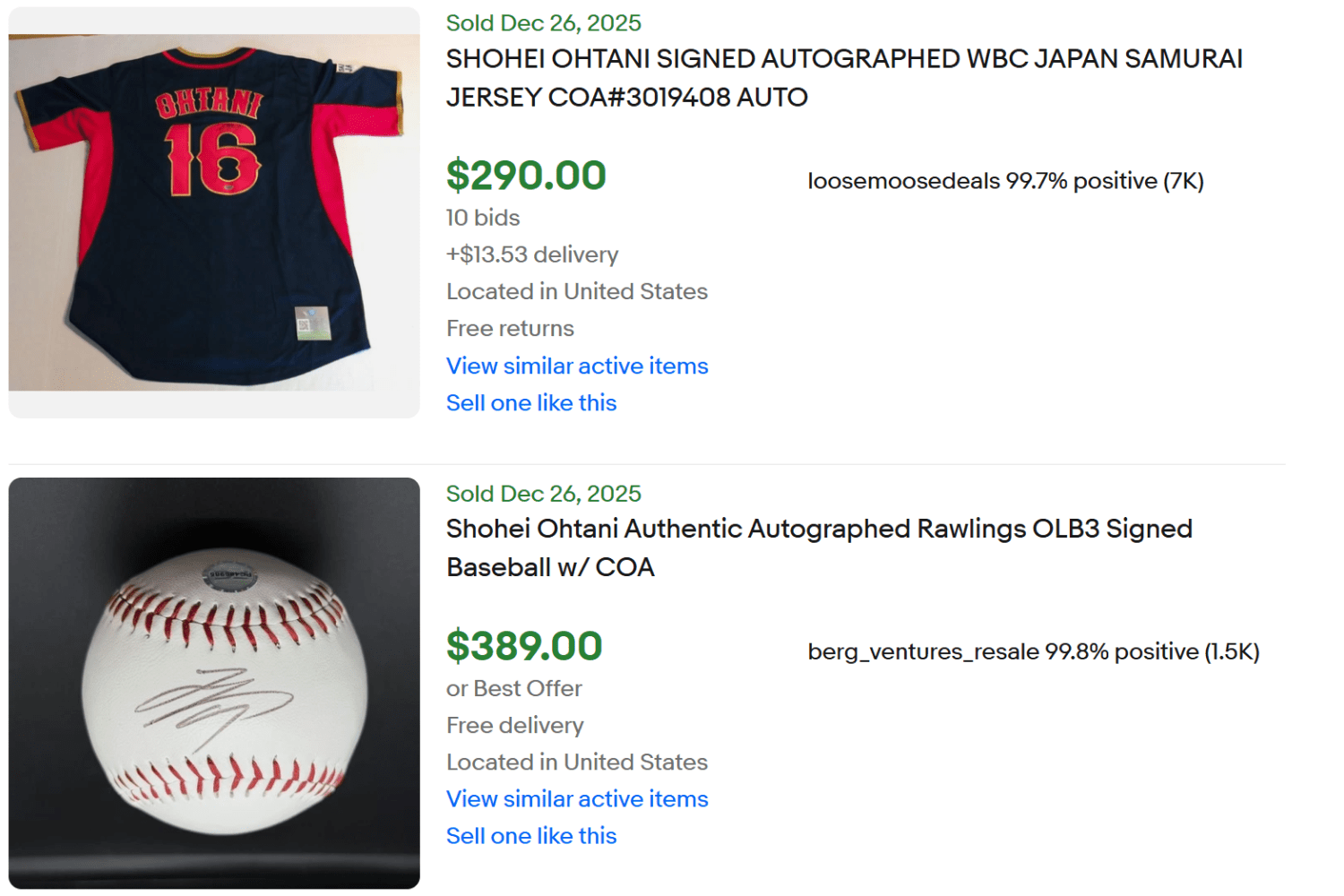Click the Free returns text on jersey listing
Screen dimensions: 1344x896
tap(509, 328)
